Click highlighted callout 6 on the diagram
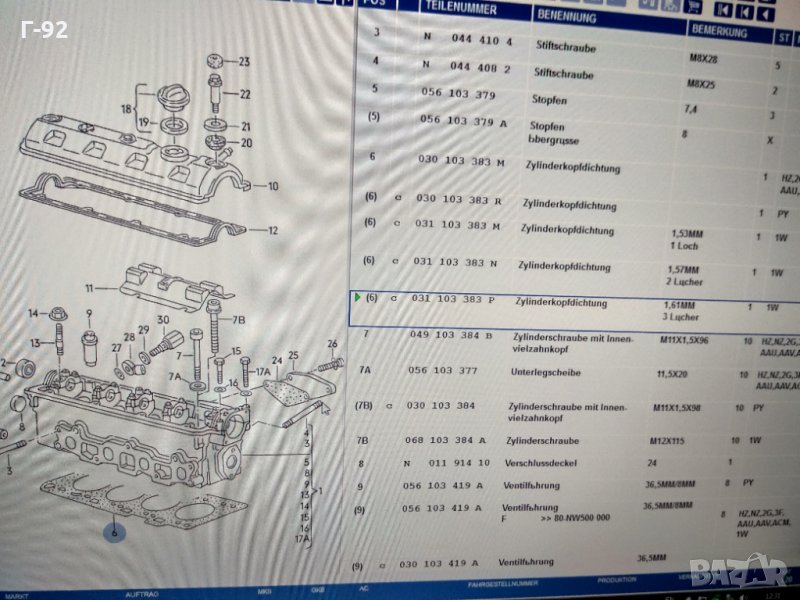 (x=115, y=533)
